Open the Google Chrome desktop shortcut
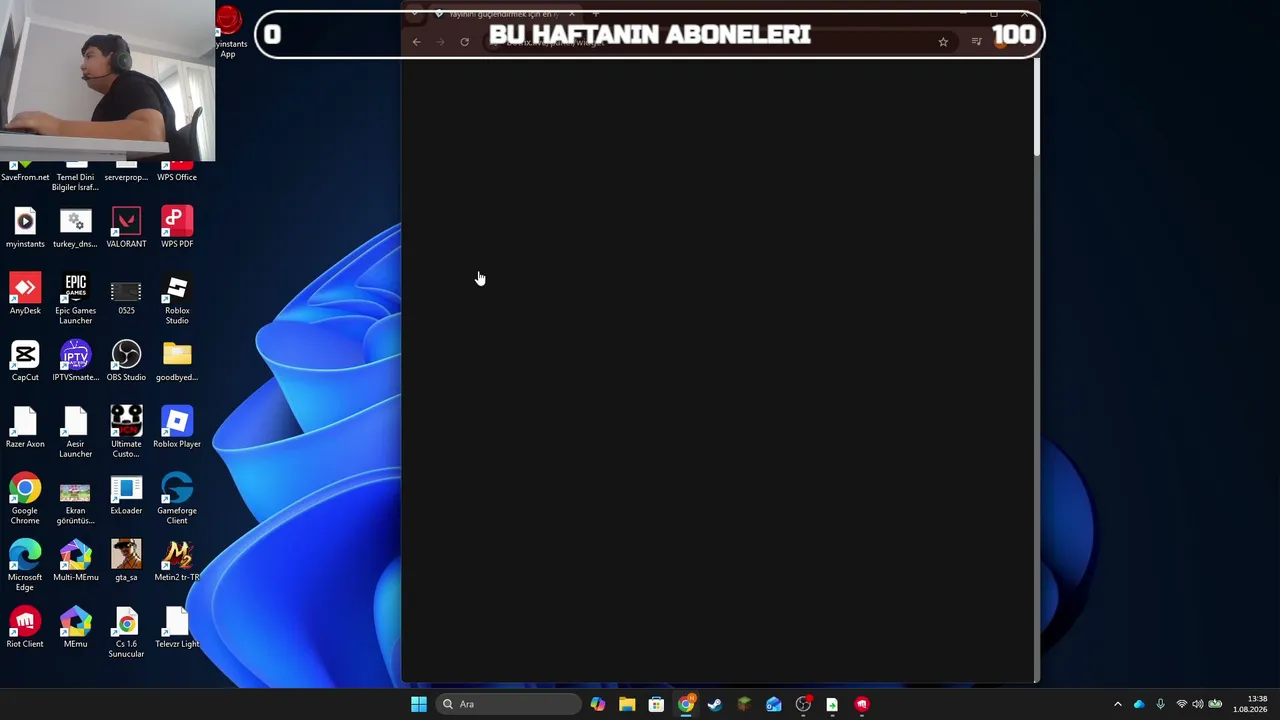 click(25, 500)
